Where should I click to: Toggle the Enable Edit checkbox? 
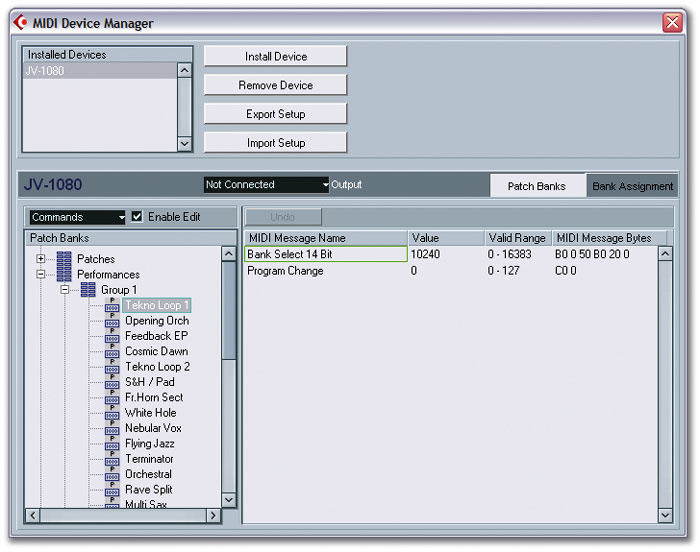(x=137, y=217)
